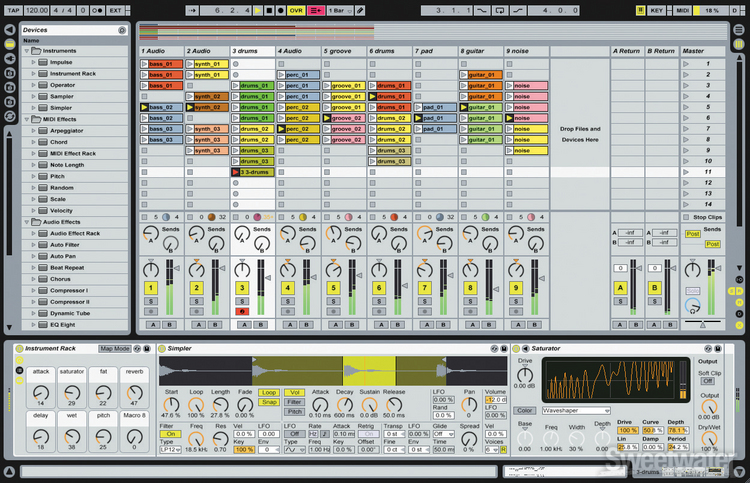Click the Simpler sample waveform display
The height and width of the screenshot is (483, 750).
tap(333, 371)
